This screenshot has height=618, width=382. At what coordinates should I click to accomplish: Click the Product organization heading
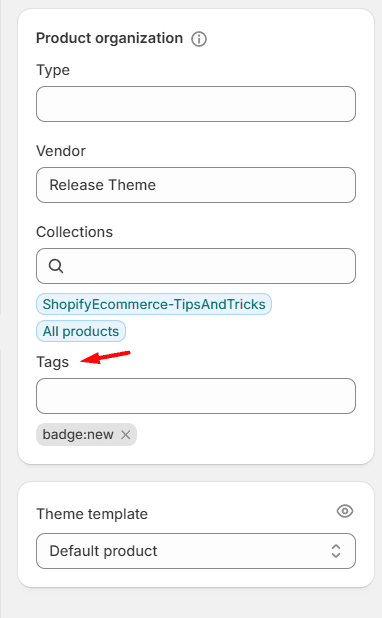tap(110, 38)
